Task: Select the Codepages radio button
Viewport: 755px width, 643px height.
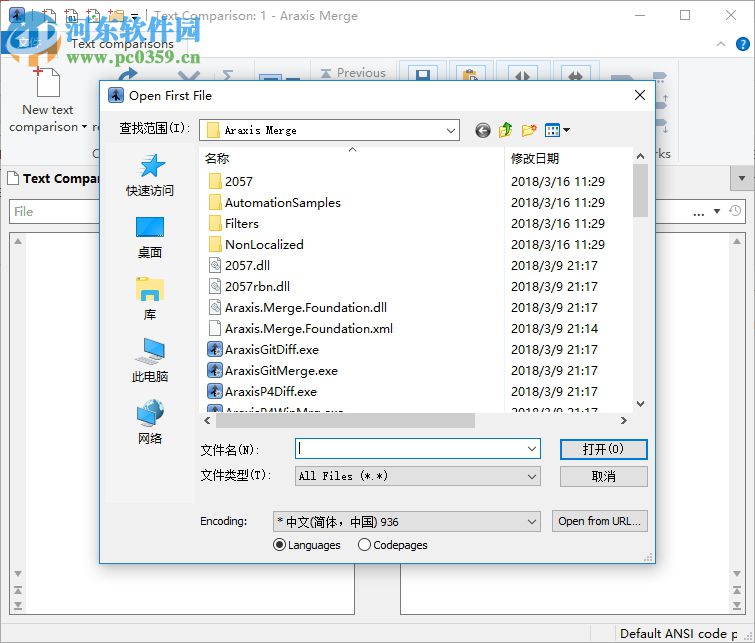Action: 364,545
